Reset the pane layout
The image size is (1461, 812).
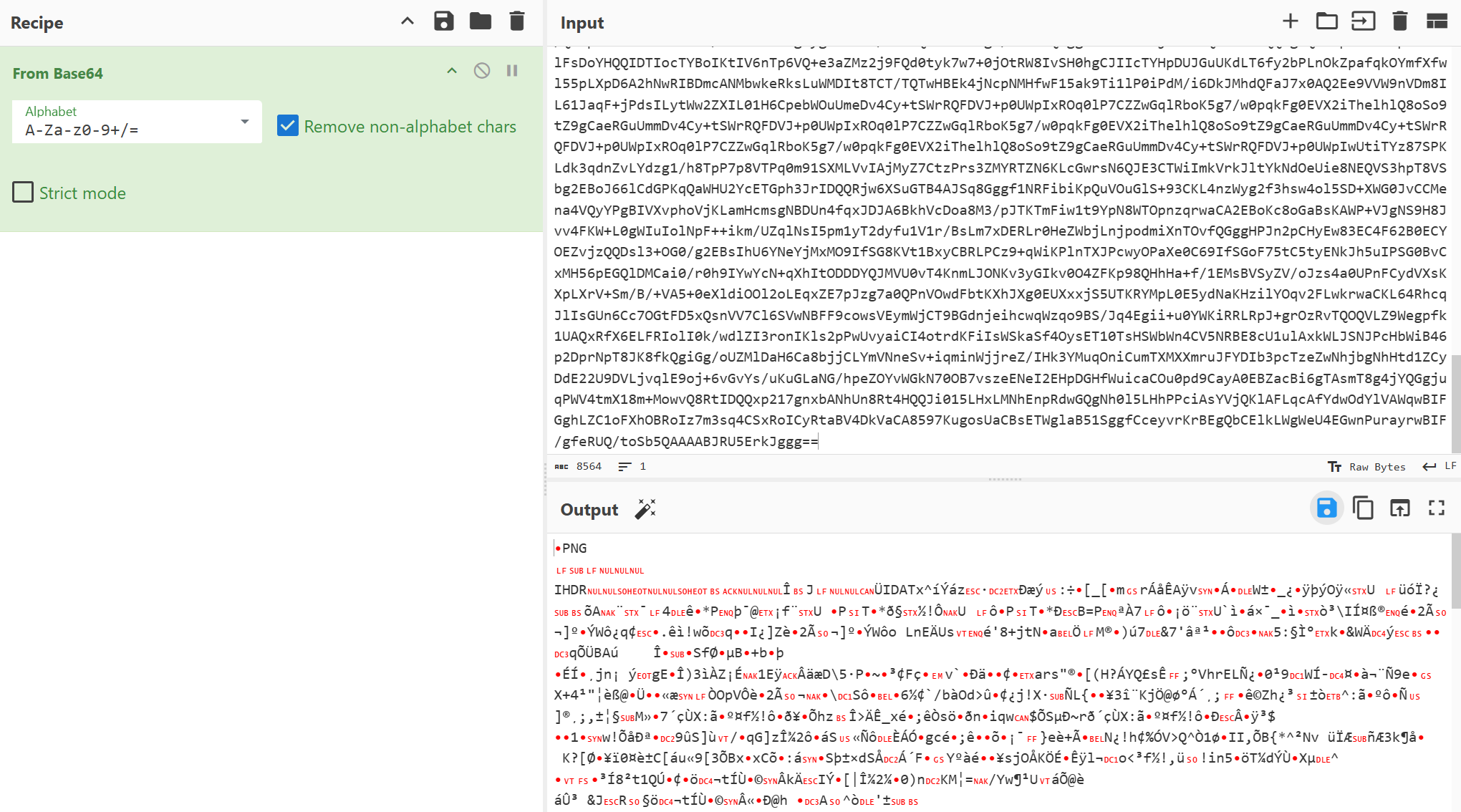tap(1437, 21)
